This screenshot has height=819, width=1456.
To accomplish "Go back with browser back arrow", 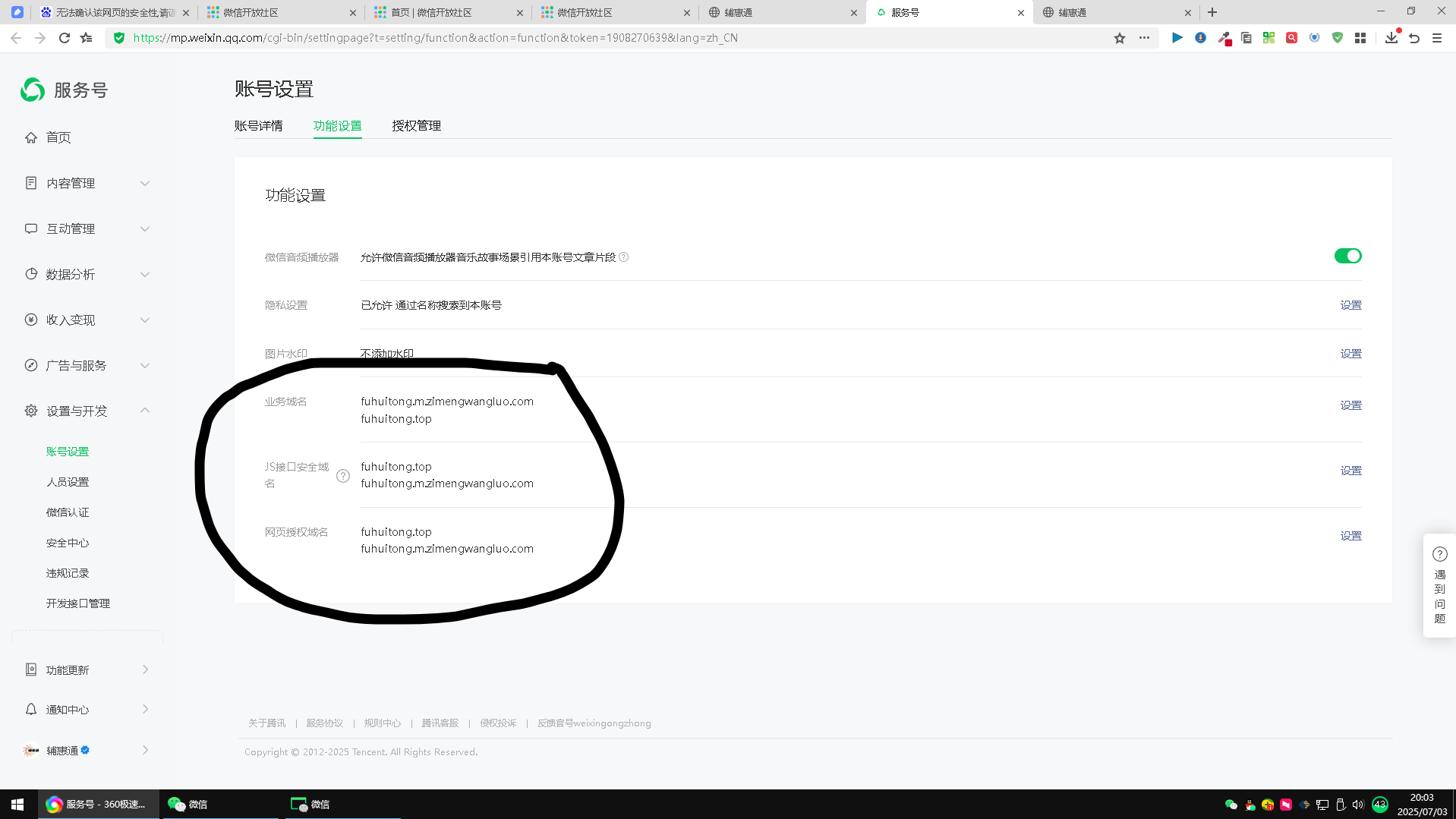I will 16,38.
